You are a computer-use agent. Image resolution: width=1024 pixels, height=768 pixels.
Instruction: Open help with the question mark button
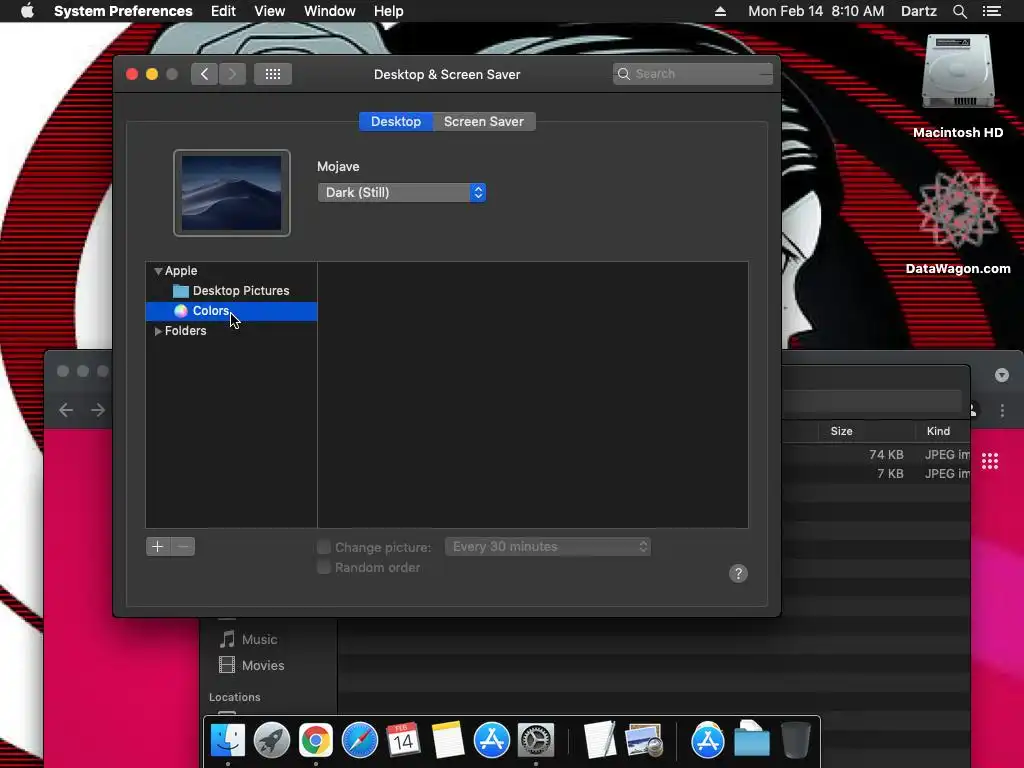tap(738, 573)
